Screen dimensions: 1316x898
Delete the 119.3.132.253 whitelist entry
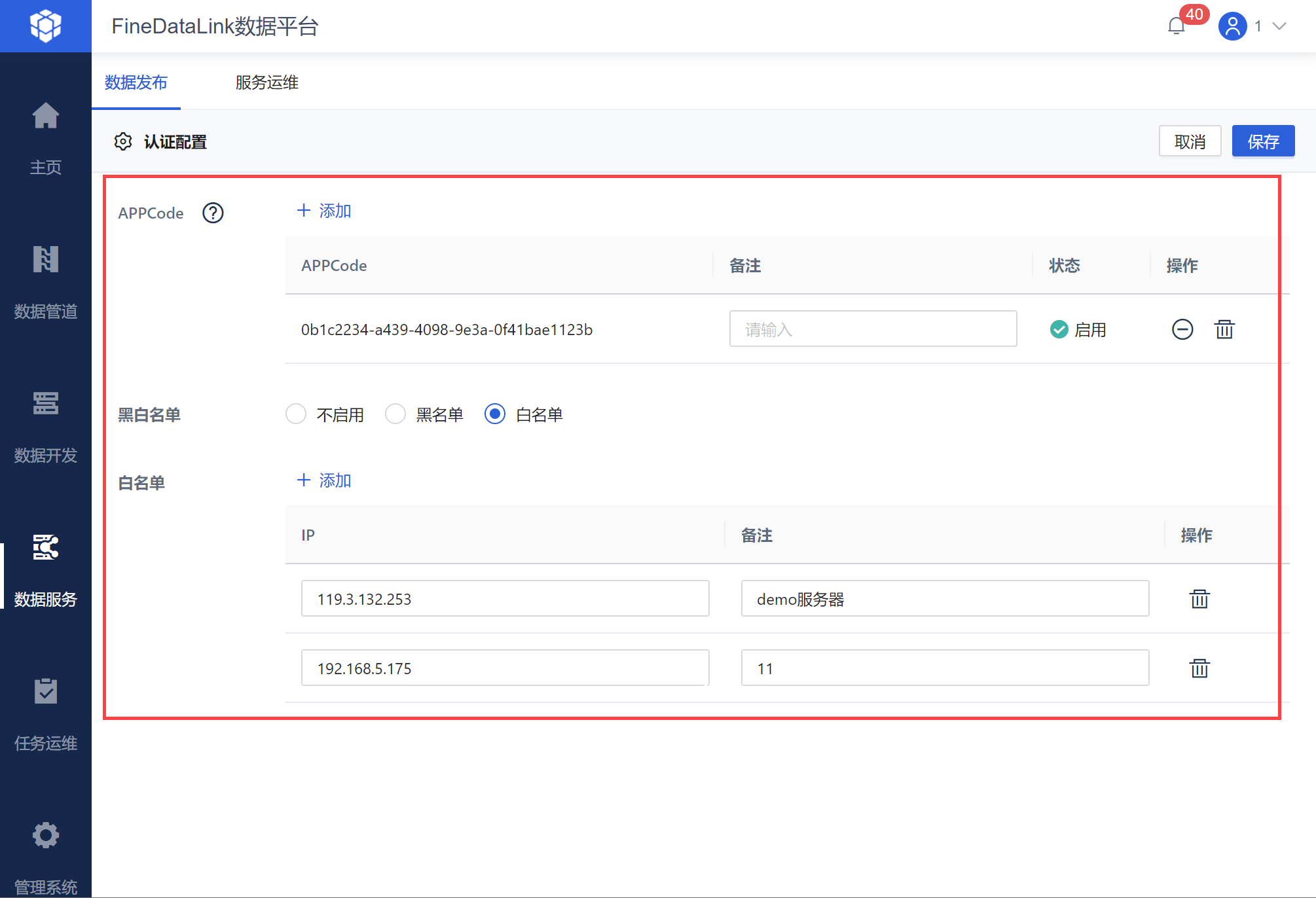click(x=1199, y=599)
